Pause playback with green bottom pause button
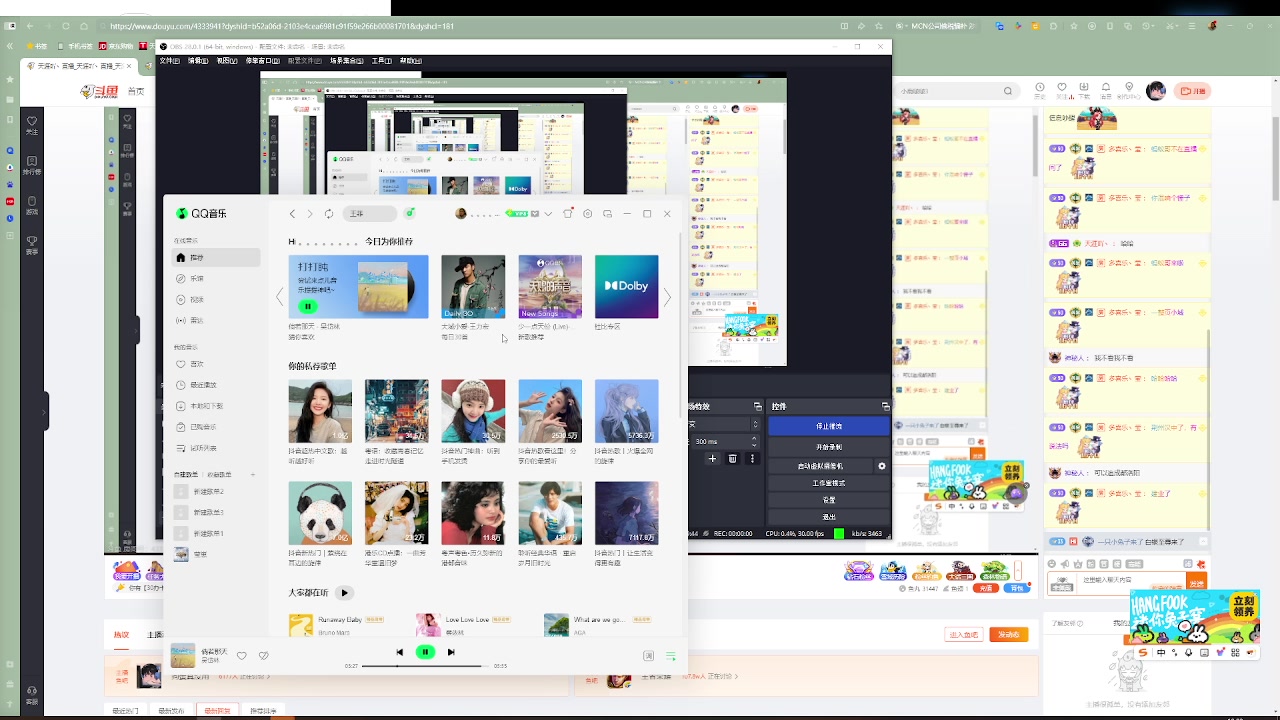This screenshot has height=720, width=1280. pos(425,652)
